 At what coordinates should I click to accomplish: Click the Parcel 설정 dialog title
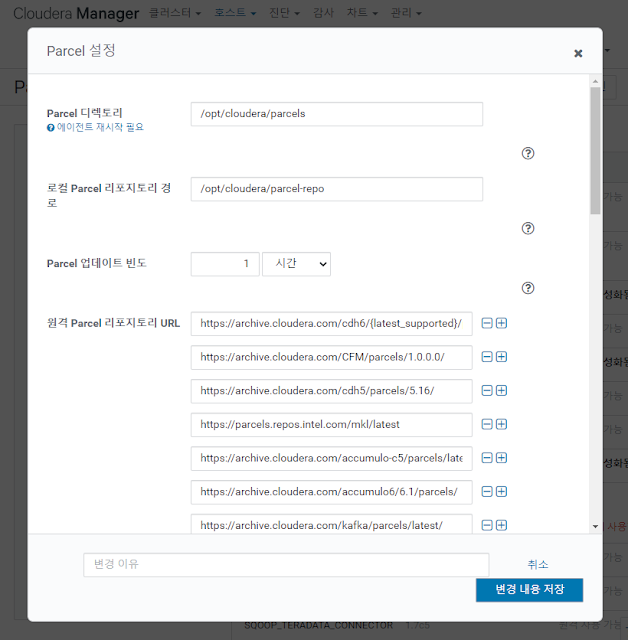point(81,51)
